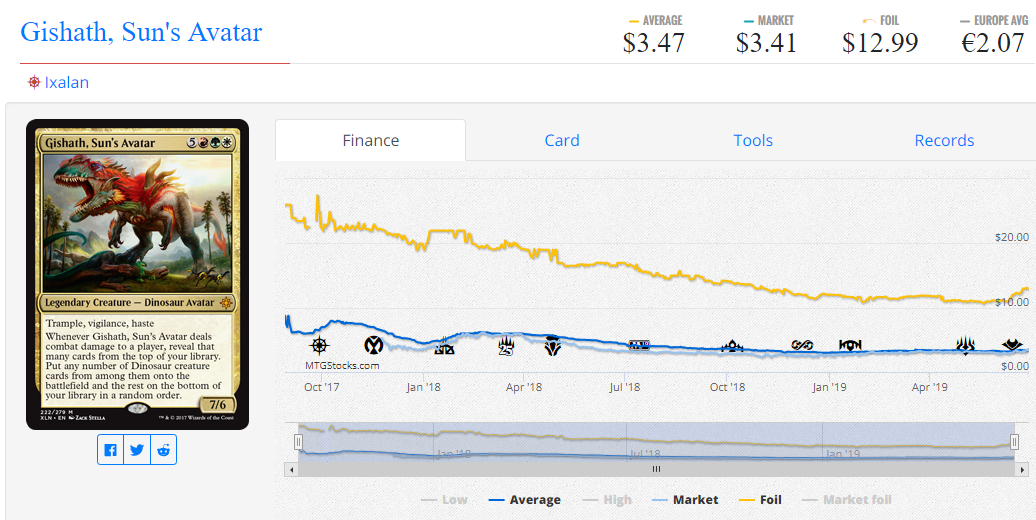Toggle the Average series in legend
1036x520 pixels.
tap(525, 500)
